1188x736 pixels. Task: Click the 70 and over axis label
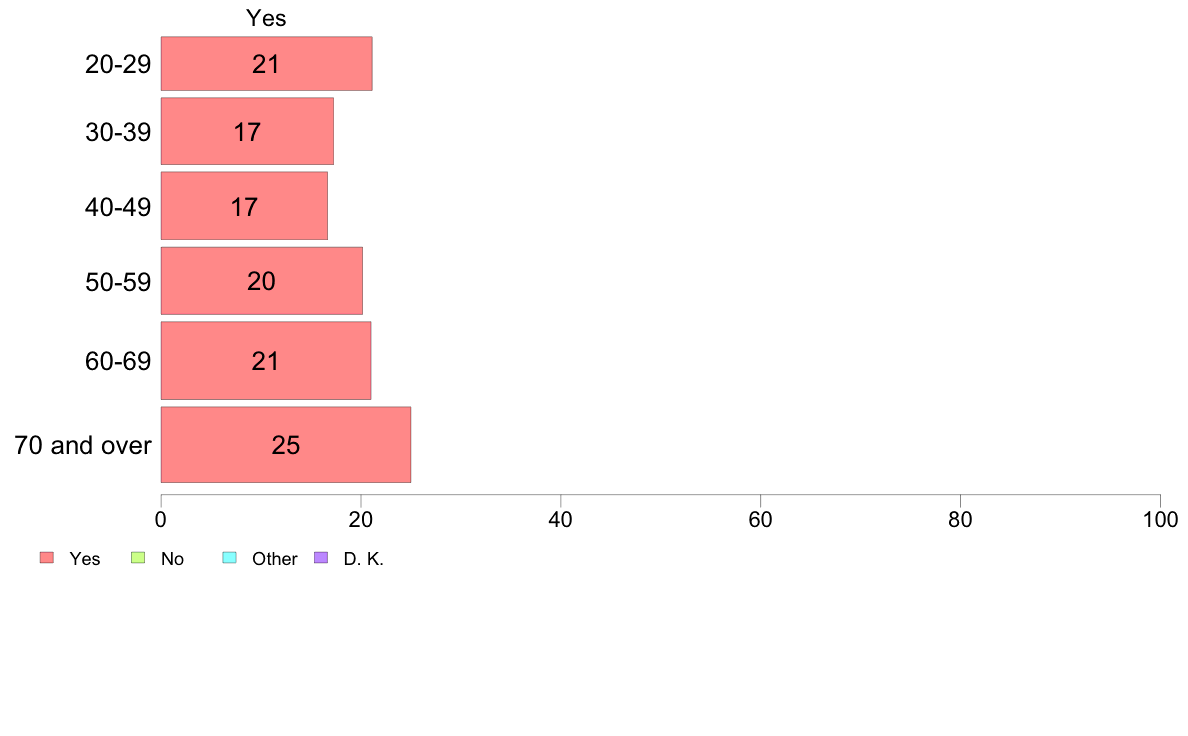[83, 445]
